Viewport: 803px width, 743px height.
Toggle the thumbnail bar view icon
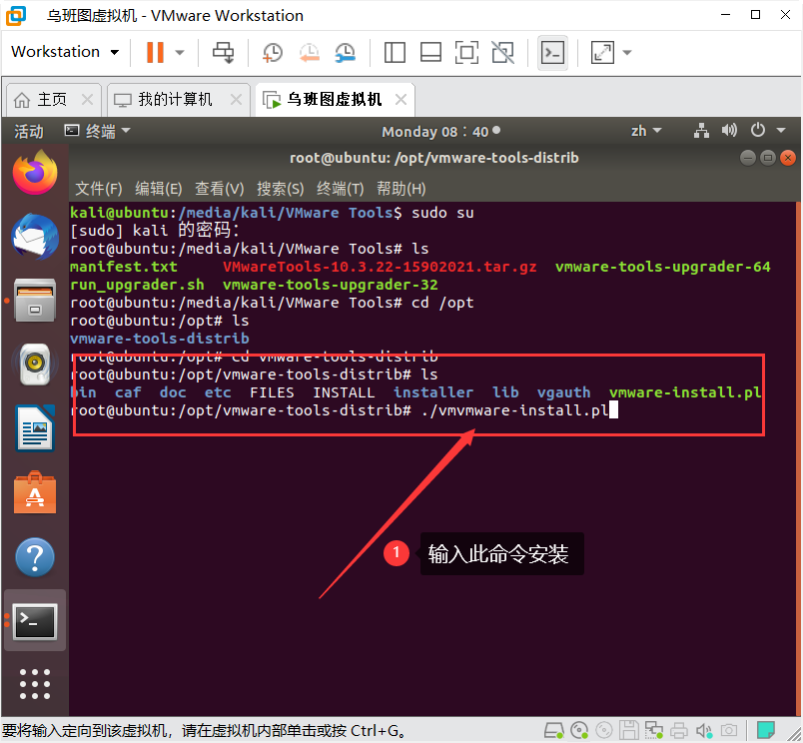point(431,52)
